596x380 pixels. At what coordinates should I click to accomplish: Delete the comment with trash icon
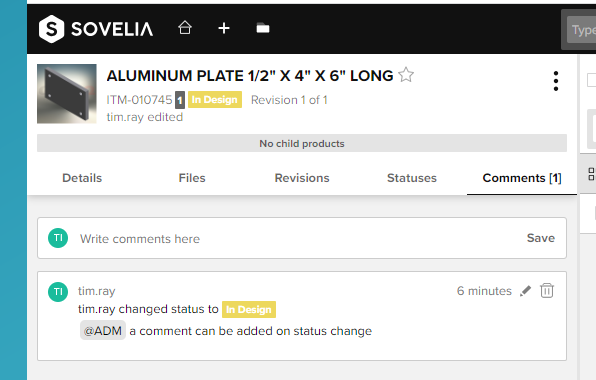coord(547,291)
